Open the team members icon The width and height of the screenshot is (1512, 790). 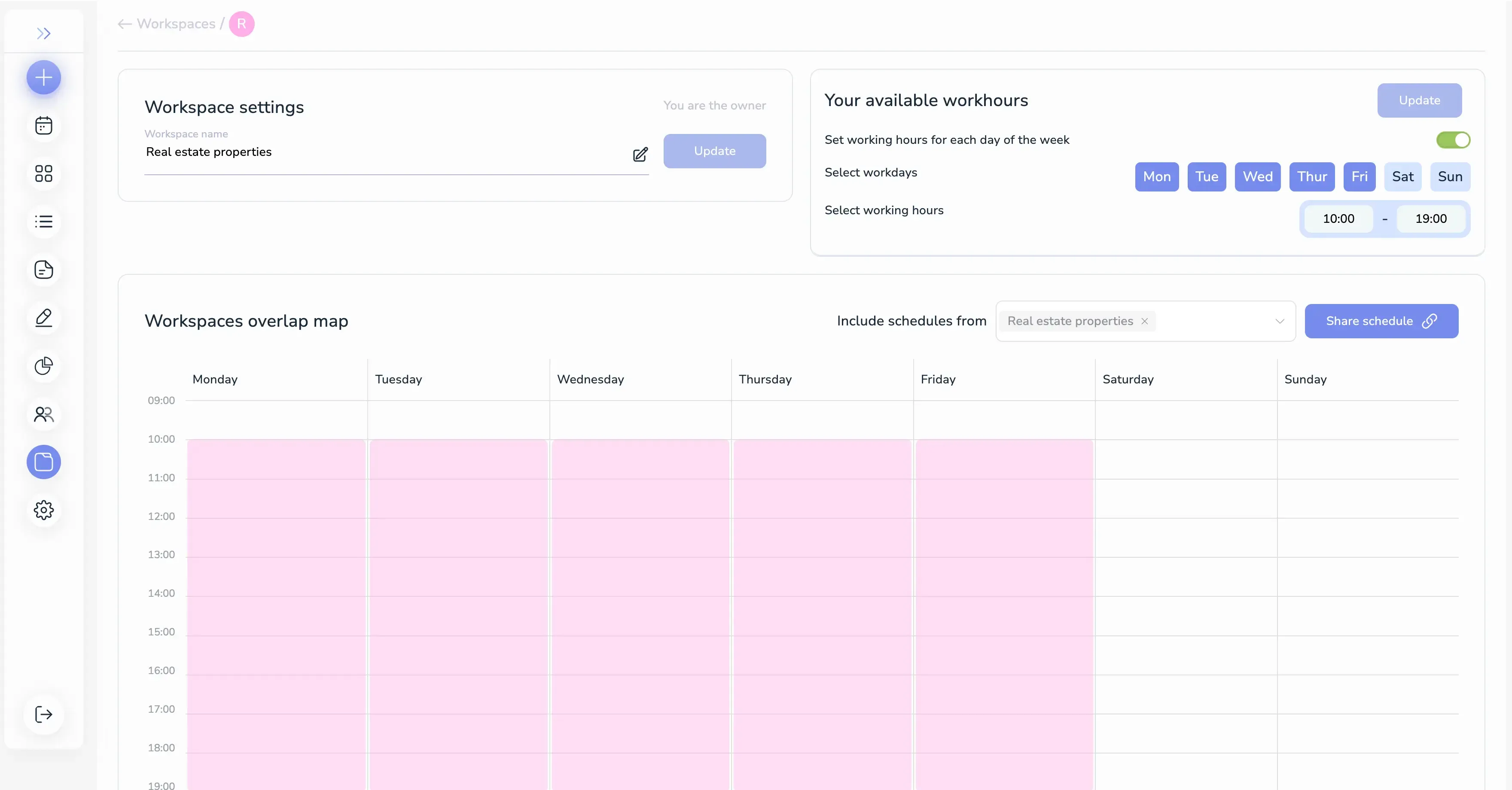click(x=43, y=414)
